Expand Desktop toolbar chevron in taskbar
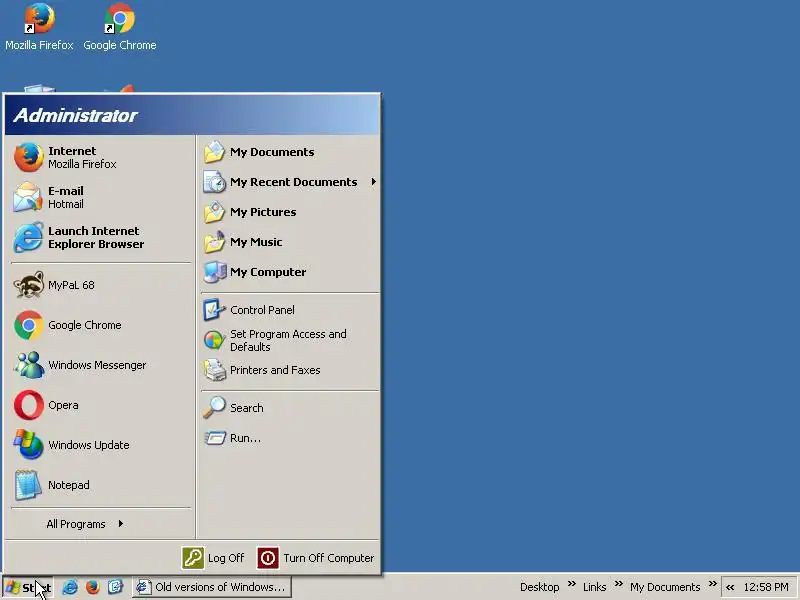Screen dimensions: 800x600 (571, 584)
